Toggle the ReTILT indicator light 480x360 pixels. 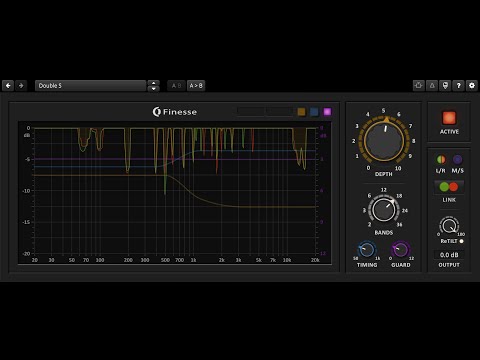point(462,241)
